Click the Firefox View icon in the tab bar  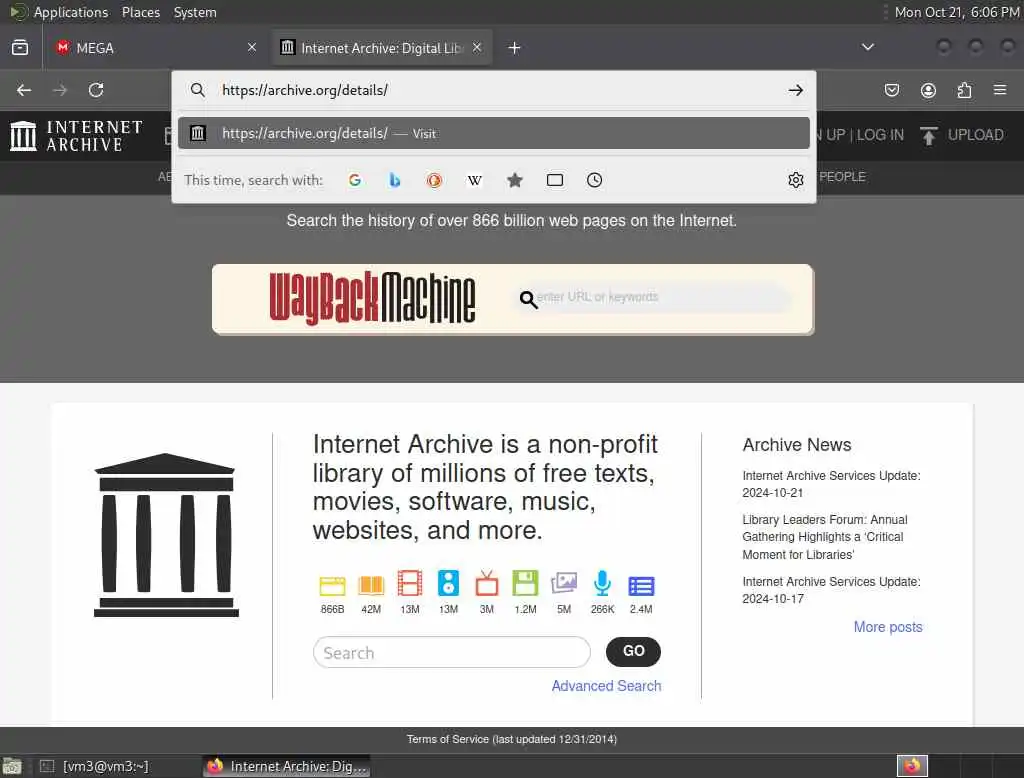tap(20, 48)
